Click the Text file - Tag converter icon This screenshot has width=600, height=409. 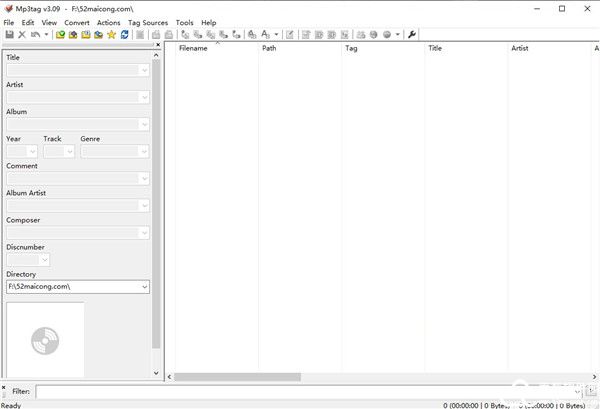coord(223,35)
